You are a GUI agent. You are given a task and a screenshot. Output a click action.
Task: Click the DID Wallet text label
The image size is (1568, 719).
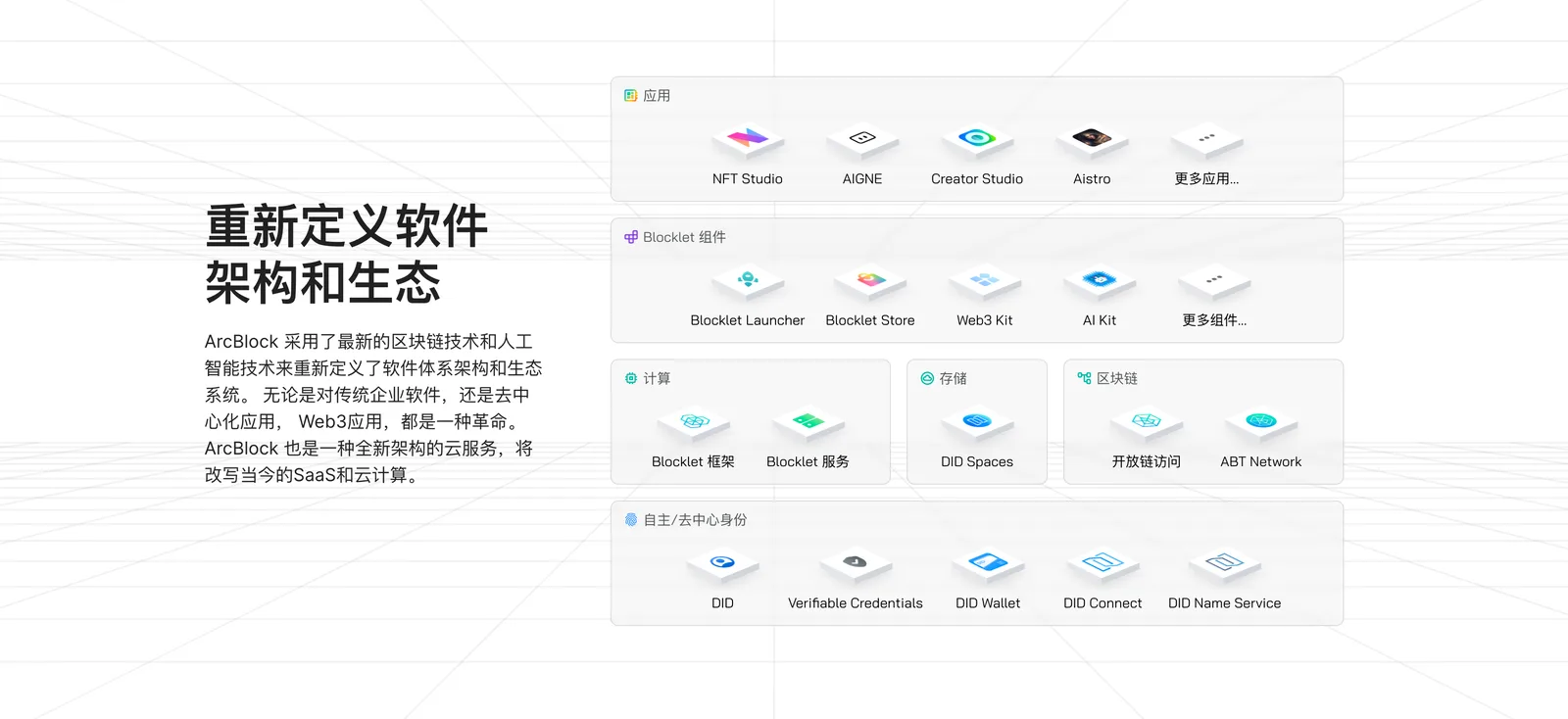click(x=988, y=603)
